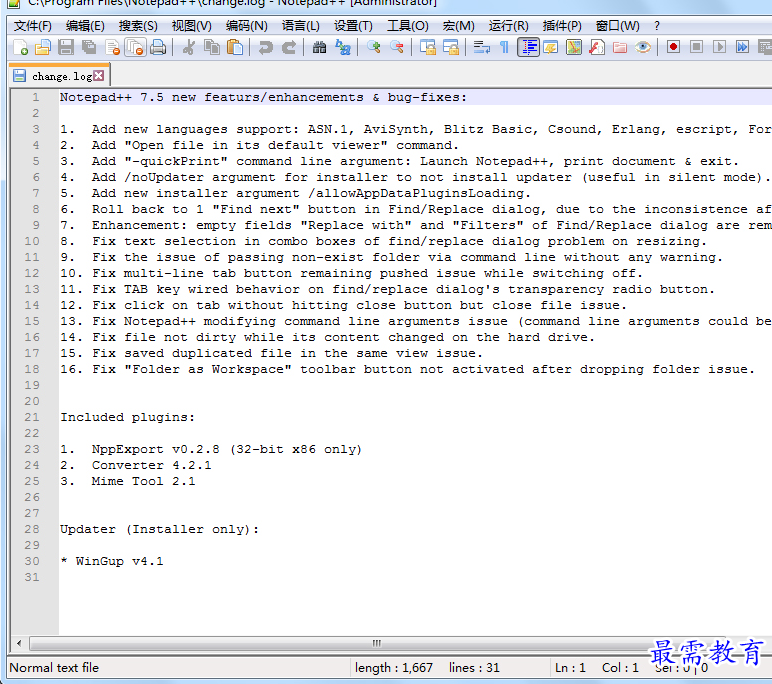The width and height of the screenshot is (772, 684).
Task: Stop macro recording with the square icon
Action: tap(696, 47)
